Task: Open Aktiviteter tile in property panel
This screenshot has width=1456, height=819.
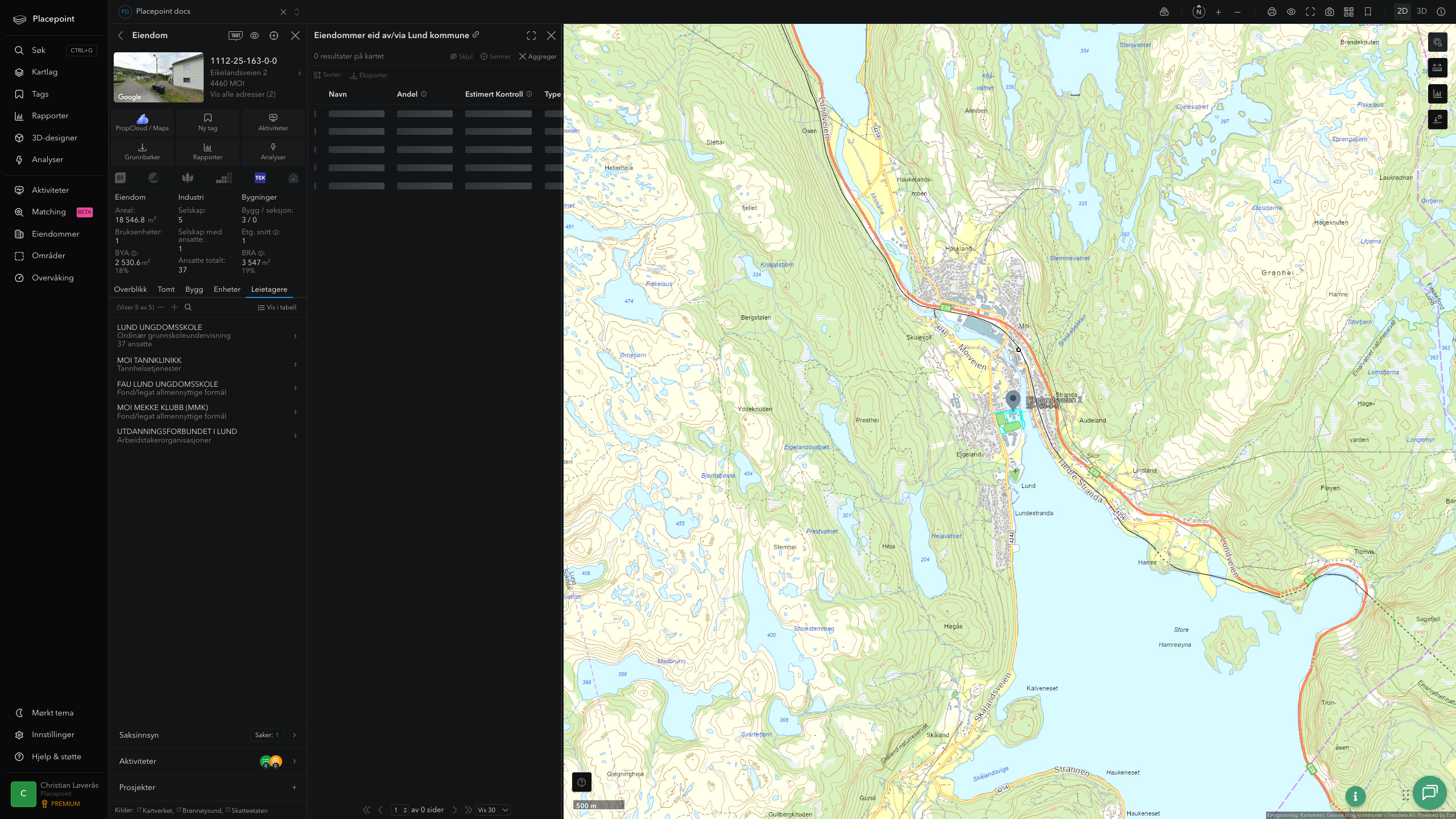Action: point(273,122)
